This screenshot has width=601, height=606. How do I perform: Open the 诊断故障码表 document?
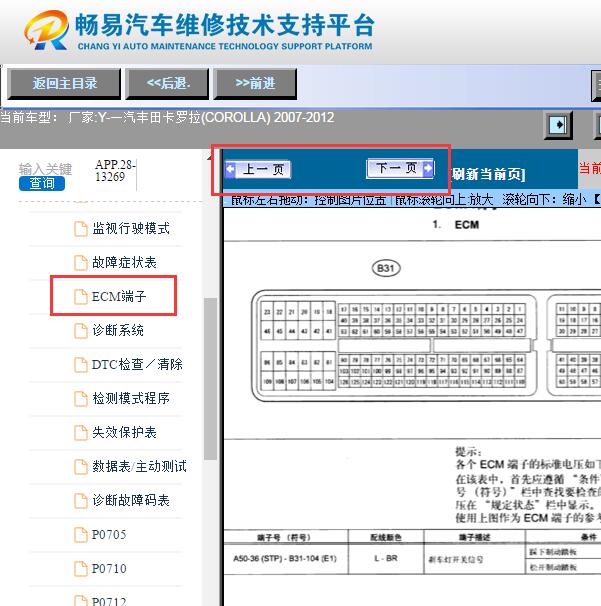pos(131,500)
